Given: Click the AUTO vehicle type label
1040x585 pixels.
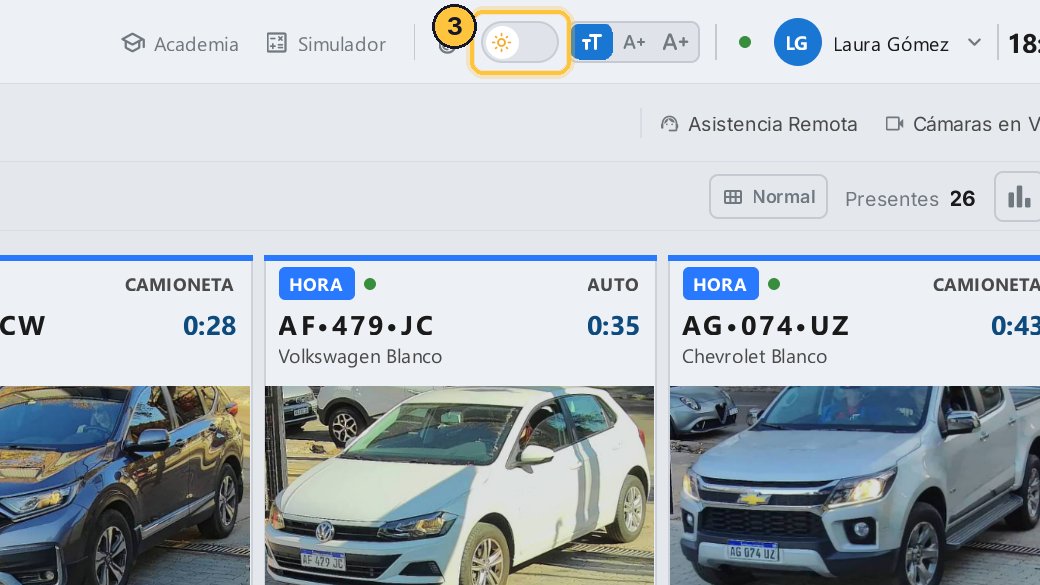Looking at the screenshot, I should tap(612, 285).
